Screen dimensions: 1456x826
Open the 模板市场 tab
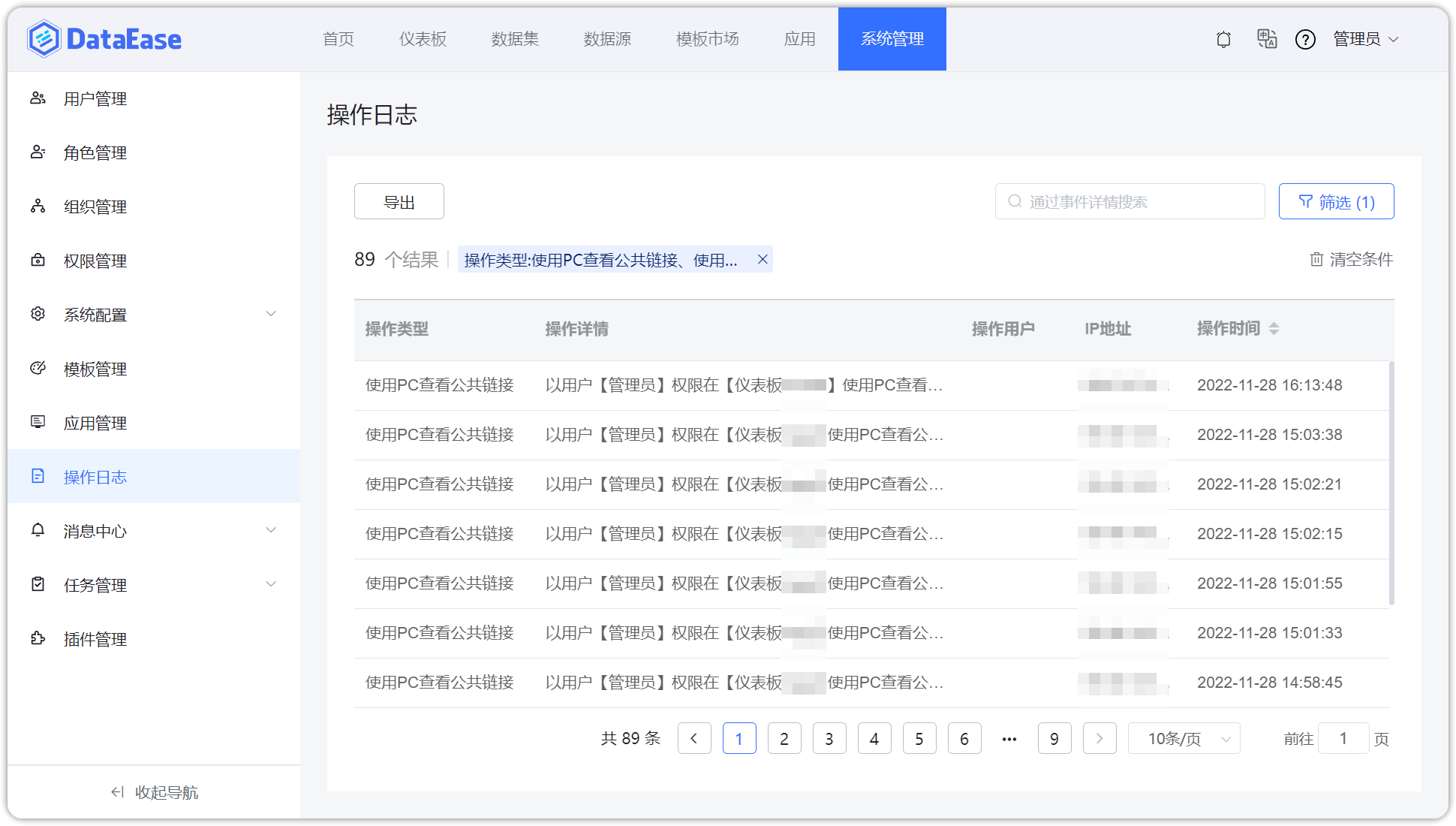pyautogui.click(x=708, y=39)
